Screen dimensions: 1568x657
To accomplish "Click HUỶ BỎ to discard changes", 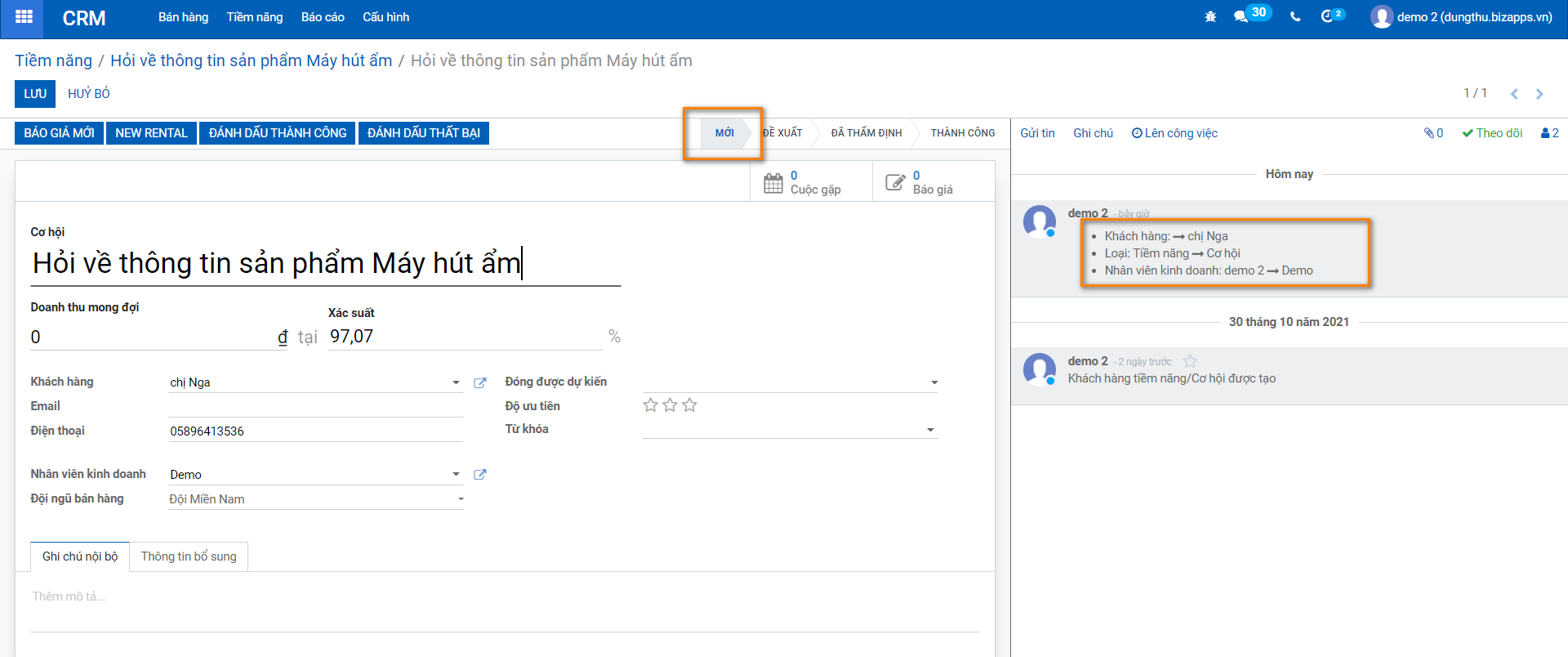I will pyautogui.click(x=89, y=94).
